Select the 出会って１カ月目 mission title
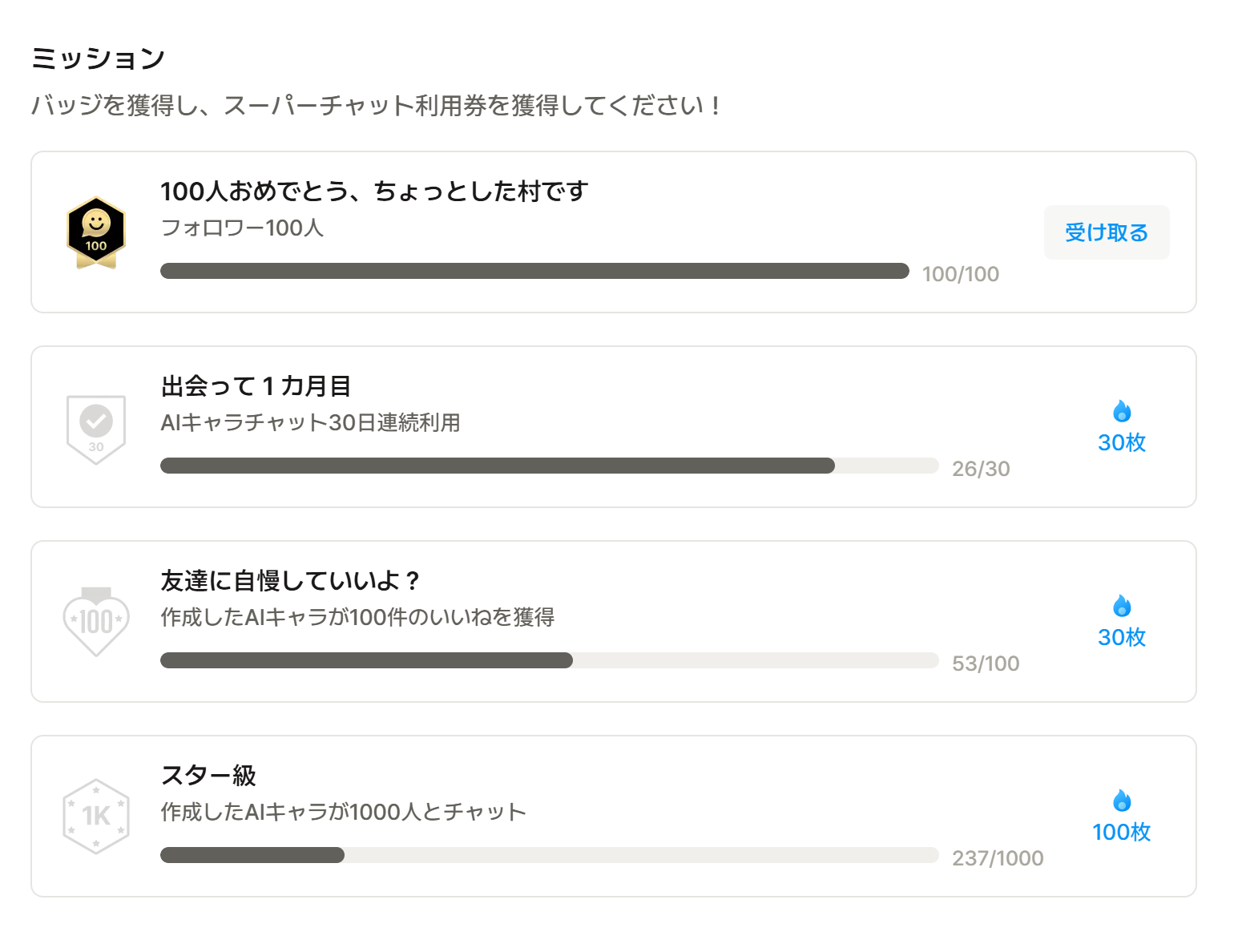This screenshot has height=952, width=1234. click(x=256, y=386)
